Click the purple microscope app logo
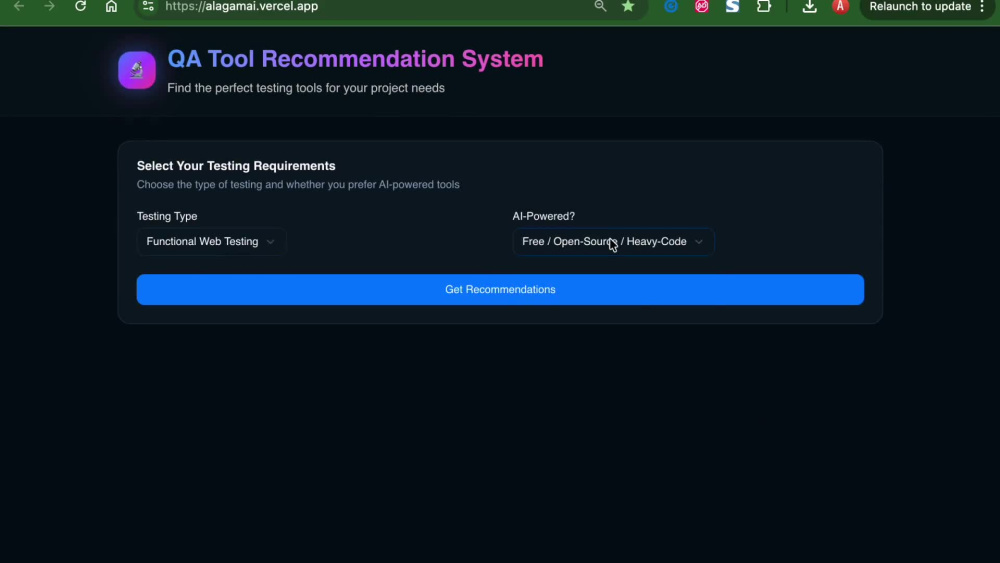The width and height of the screenshot is (1000, 563). [136, 70]
